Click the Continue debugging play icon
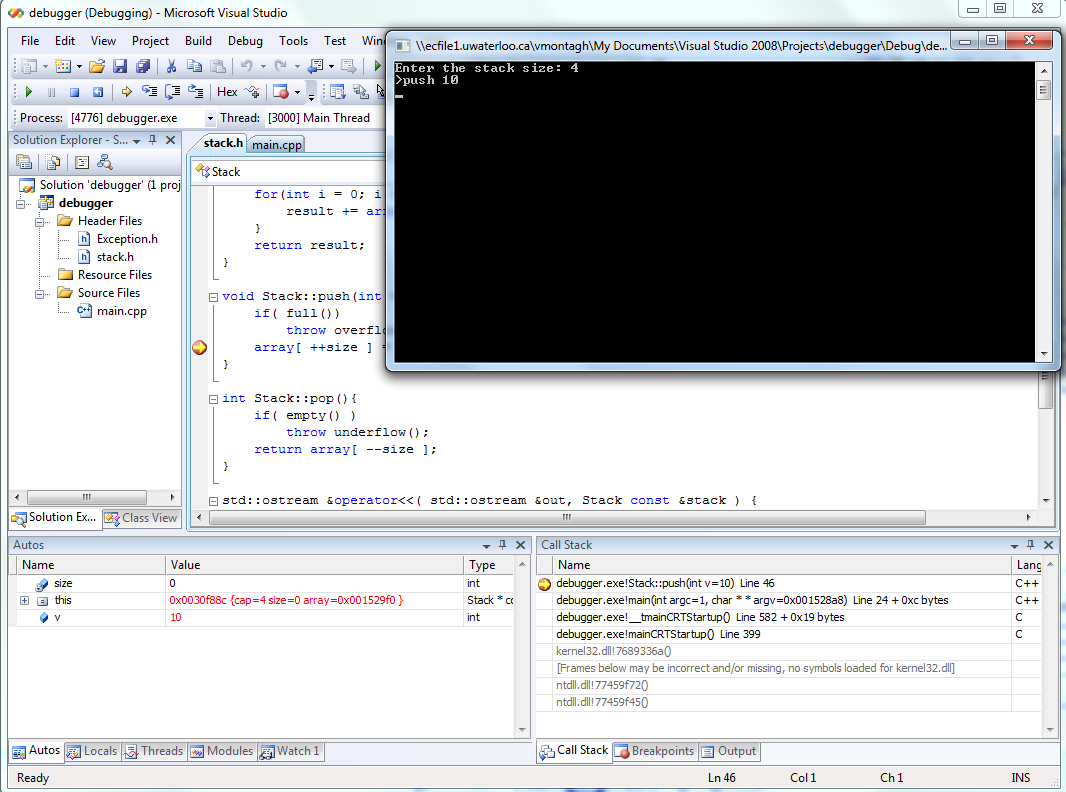The image size is (1066, 792). pos(29,92)
